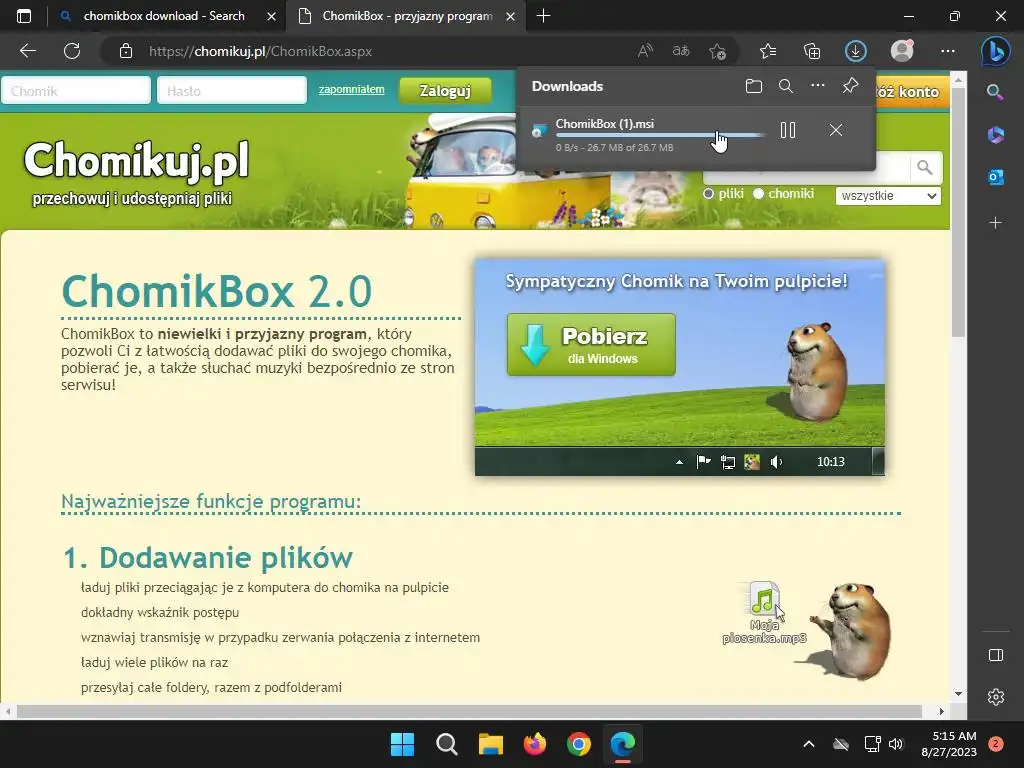Screen dimensions: 1024x768
Task: Toggle sidebar visibility icon
Action: (995, 655)
